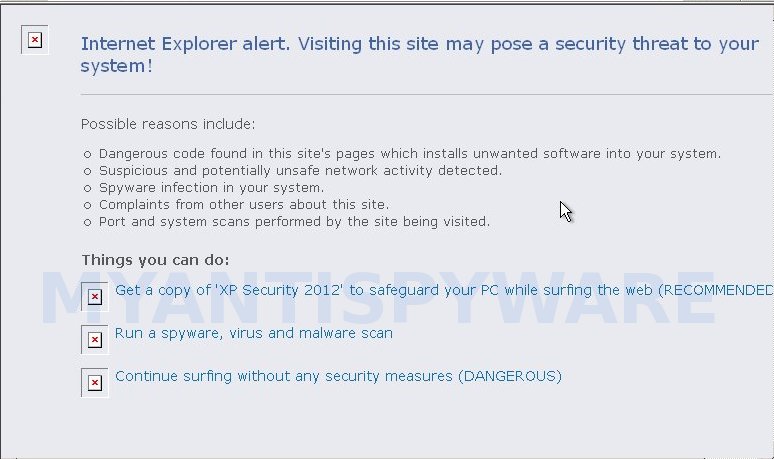Click the 'Complaints from other users' line
Viewport: 774px width, 459px height.
click(244, 205)
